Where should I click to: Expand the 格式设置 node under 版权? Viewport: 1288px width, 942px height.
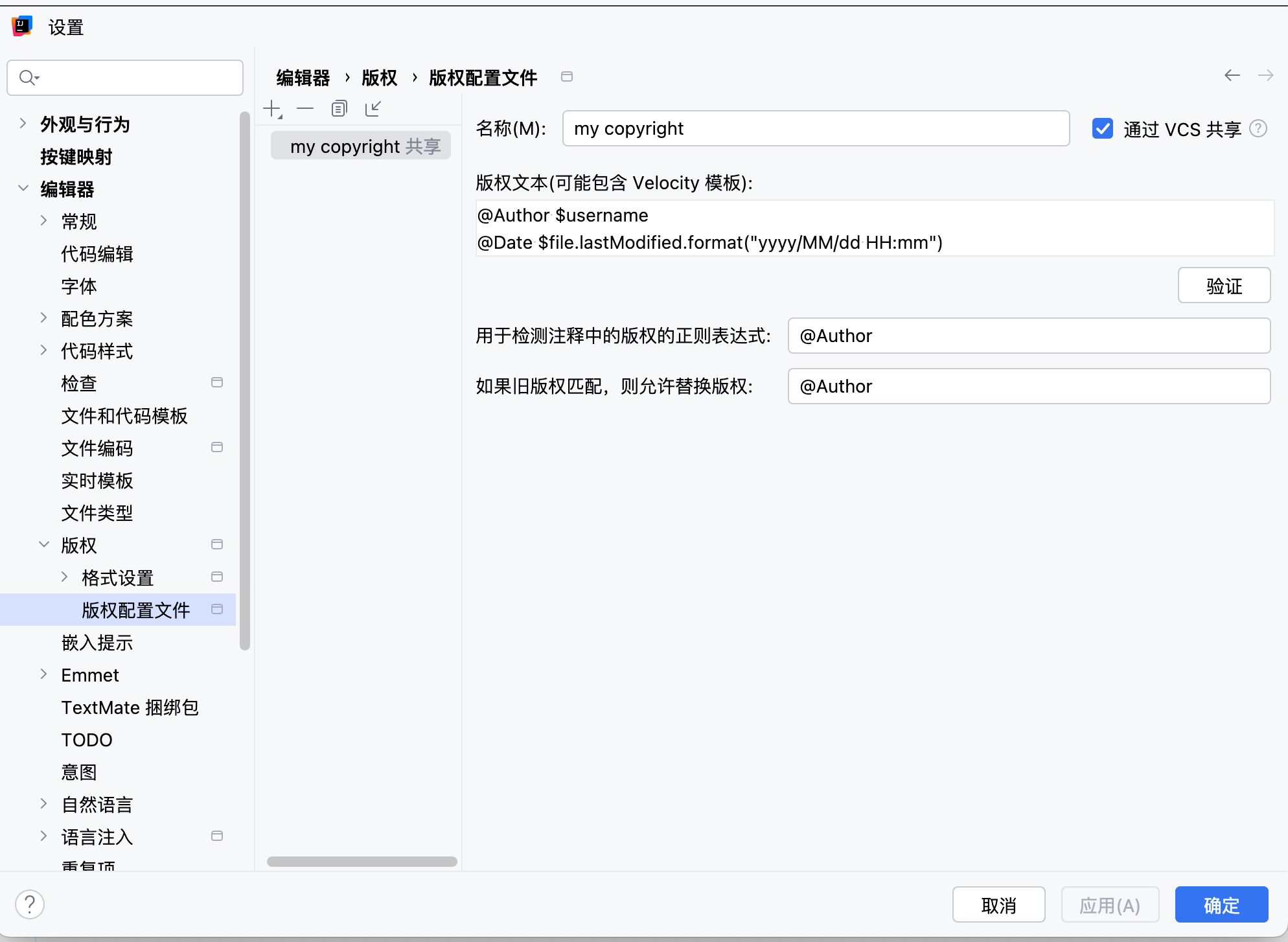(65, 577)
